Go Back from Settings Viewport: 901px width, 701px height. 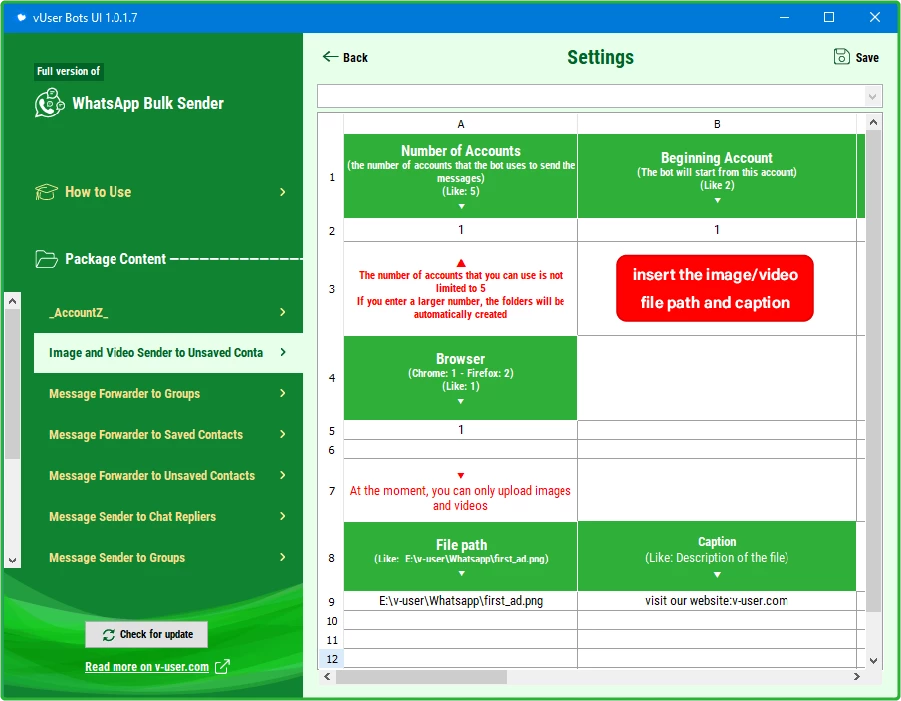(345, 57)
